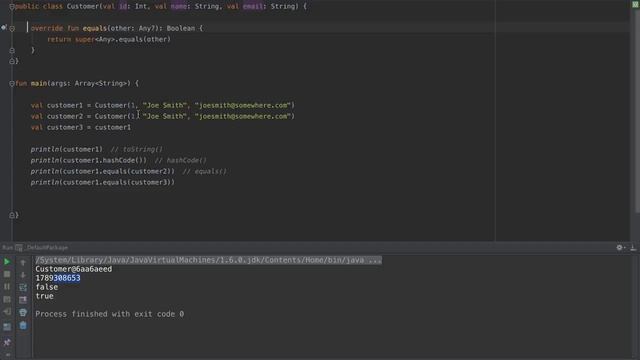Image resolution: width=640 pixels, height=360 pixels.
Task: Click the Pause output icon in Run panel
Action: [7, 287]
